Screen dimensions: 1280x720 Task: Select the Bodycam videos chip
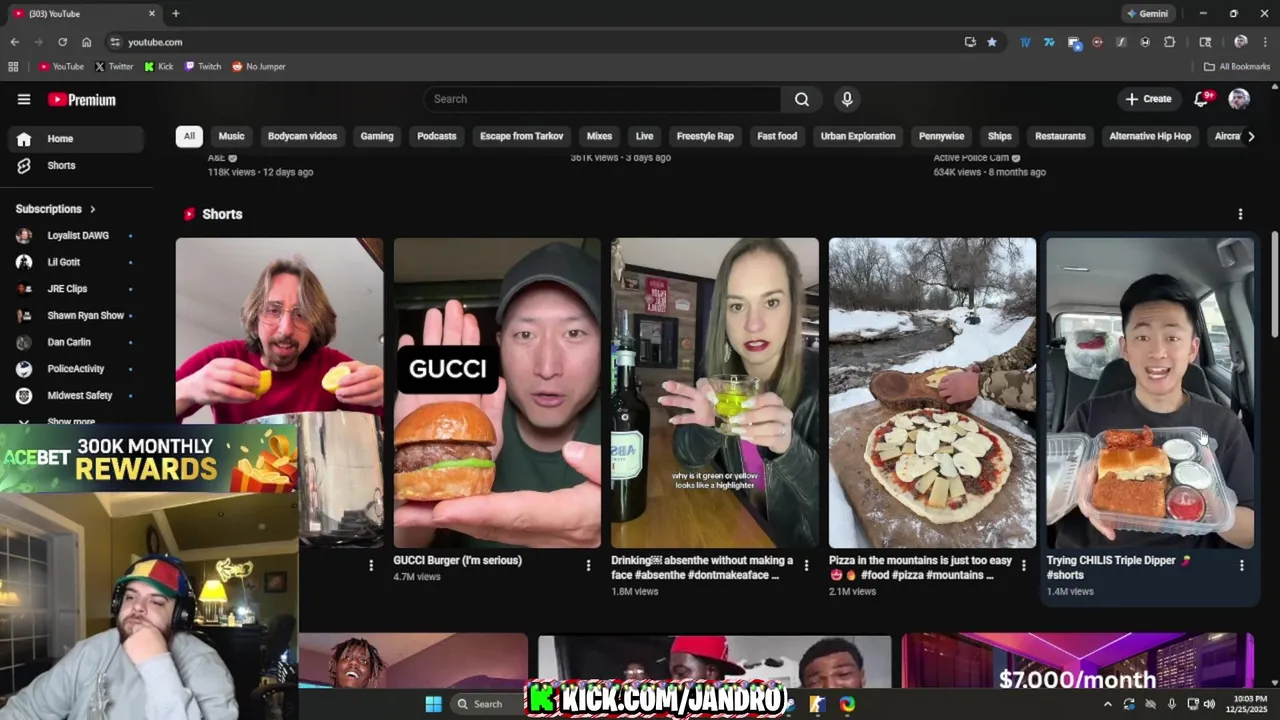pos(302,136)
